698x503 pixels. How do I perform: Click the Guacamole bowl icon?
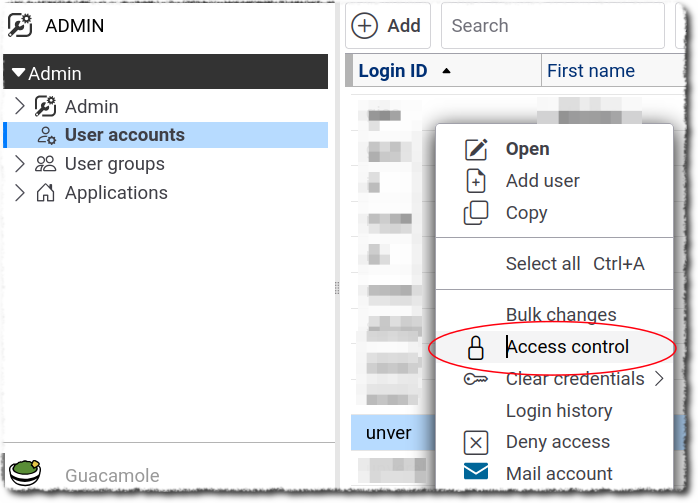point(24,473)
